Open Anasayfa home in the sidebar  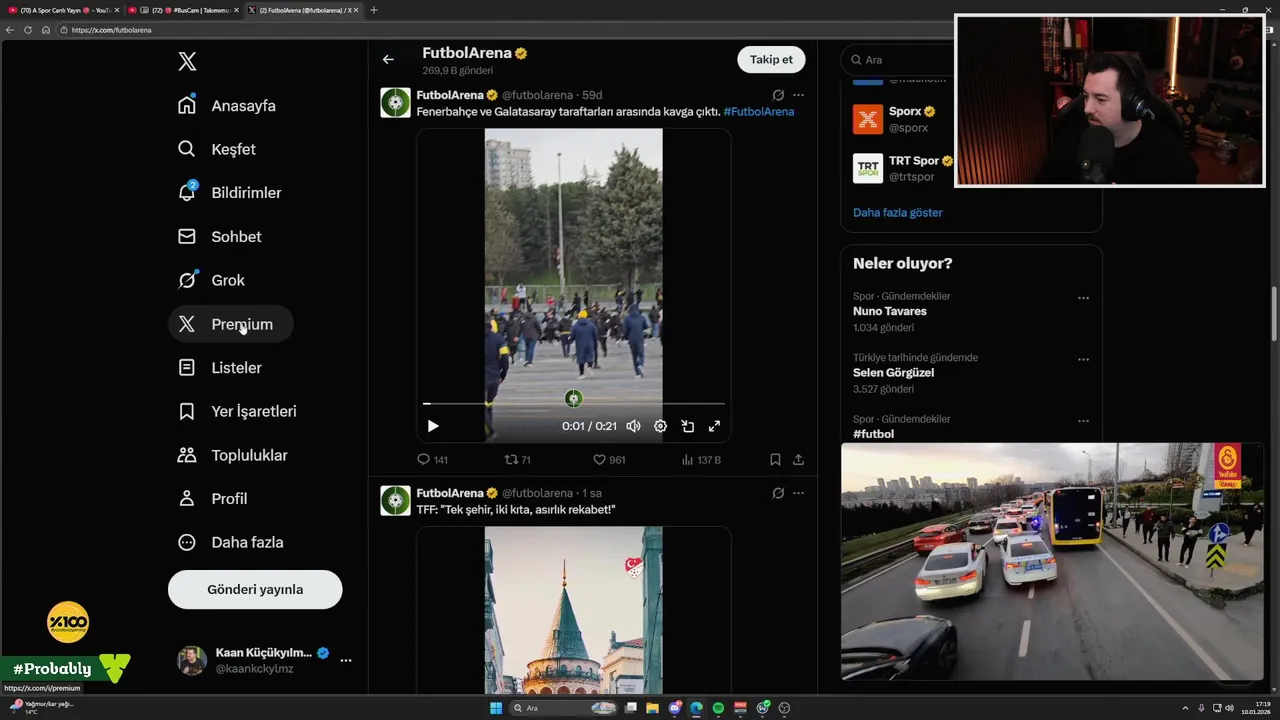pos(228,106)
